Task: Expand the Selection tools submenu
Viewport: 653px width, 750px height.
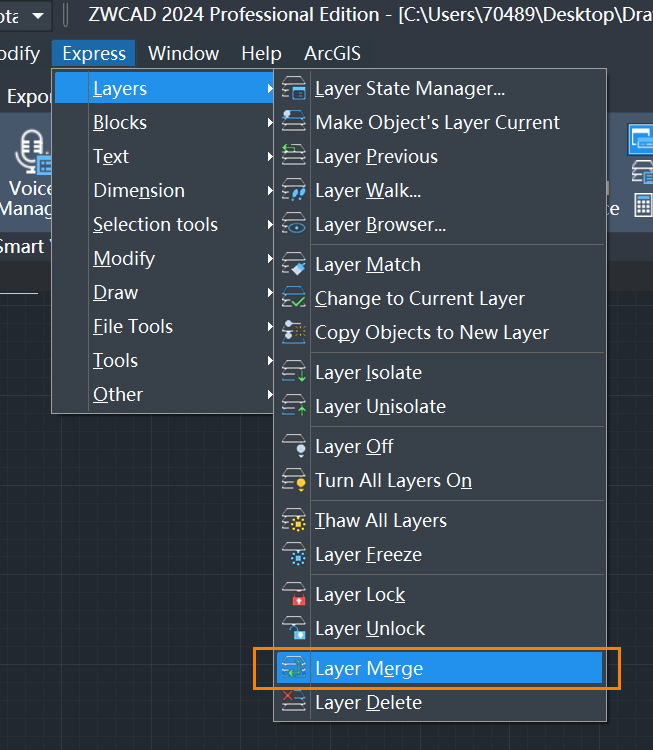Action: tap(164, 224)
